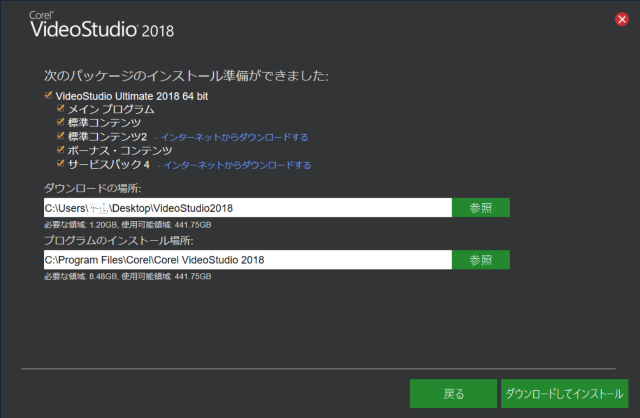Focus the download location path field
The width and height of the screenshot is (640, 418).
click(248, 208)
